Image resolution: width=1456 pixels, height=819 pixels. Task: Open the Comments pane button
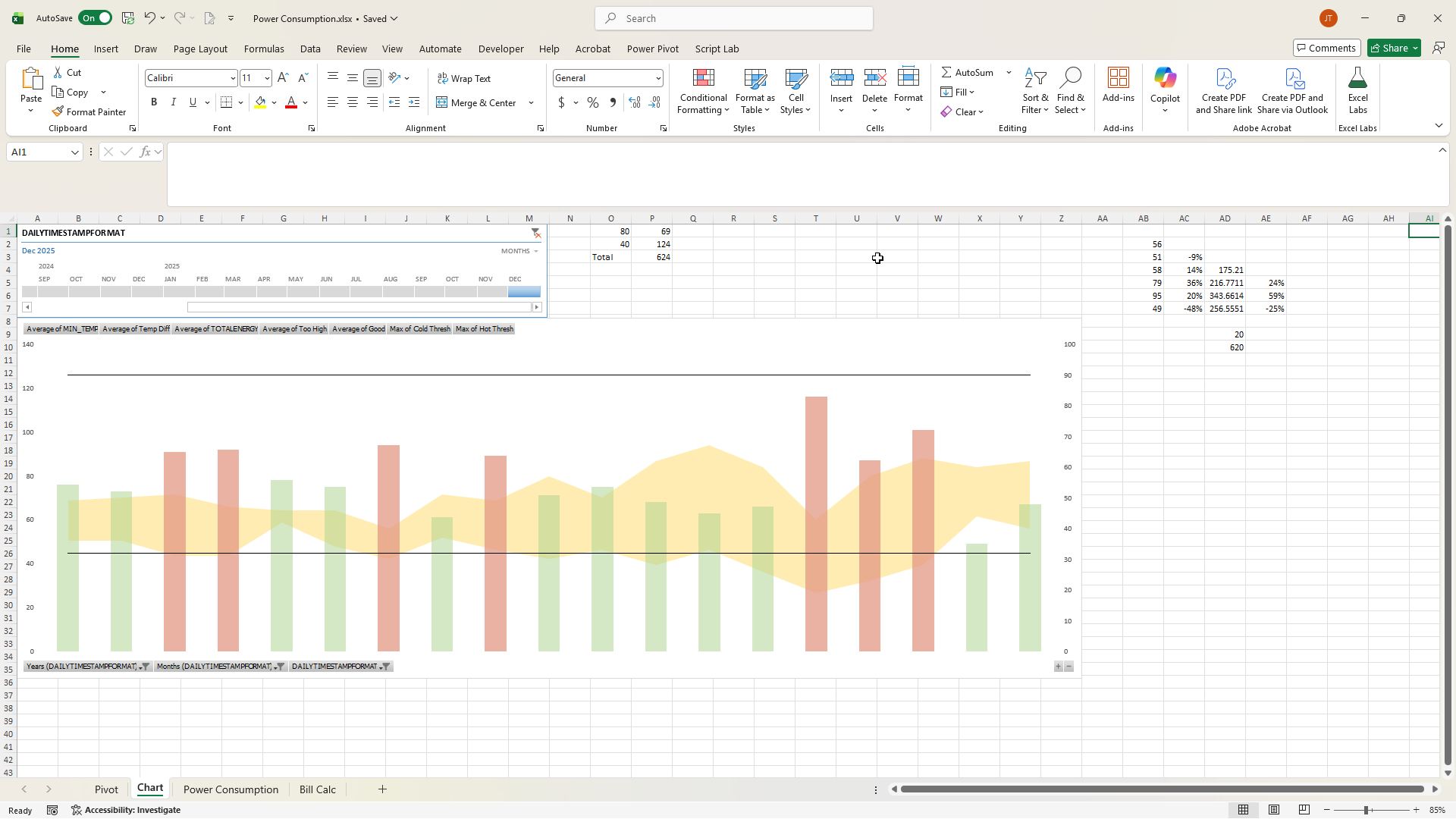click(x=1326, y=49)
